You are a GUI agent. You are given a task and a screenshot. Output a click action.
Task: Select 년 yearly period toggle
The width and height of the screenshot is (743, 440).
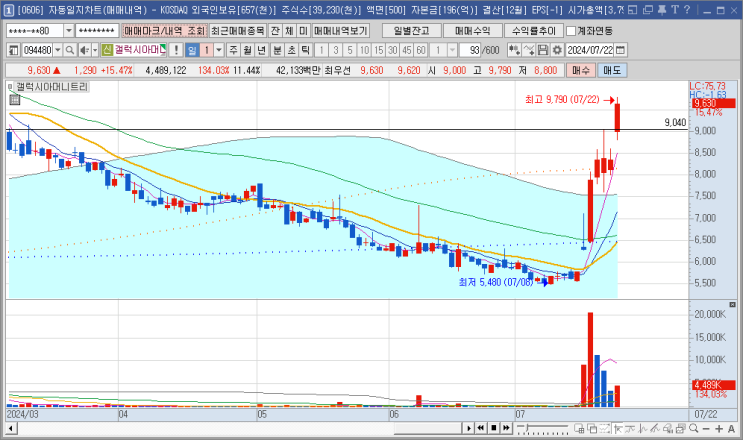pos(262,50)
